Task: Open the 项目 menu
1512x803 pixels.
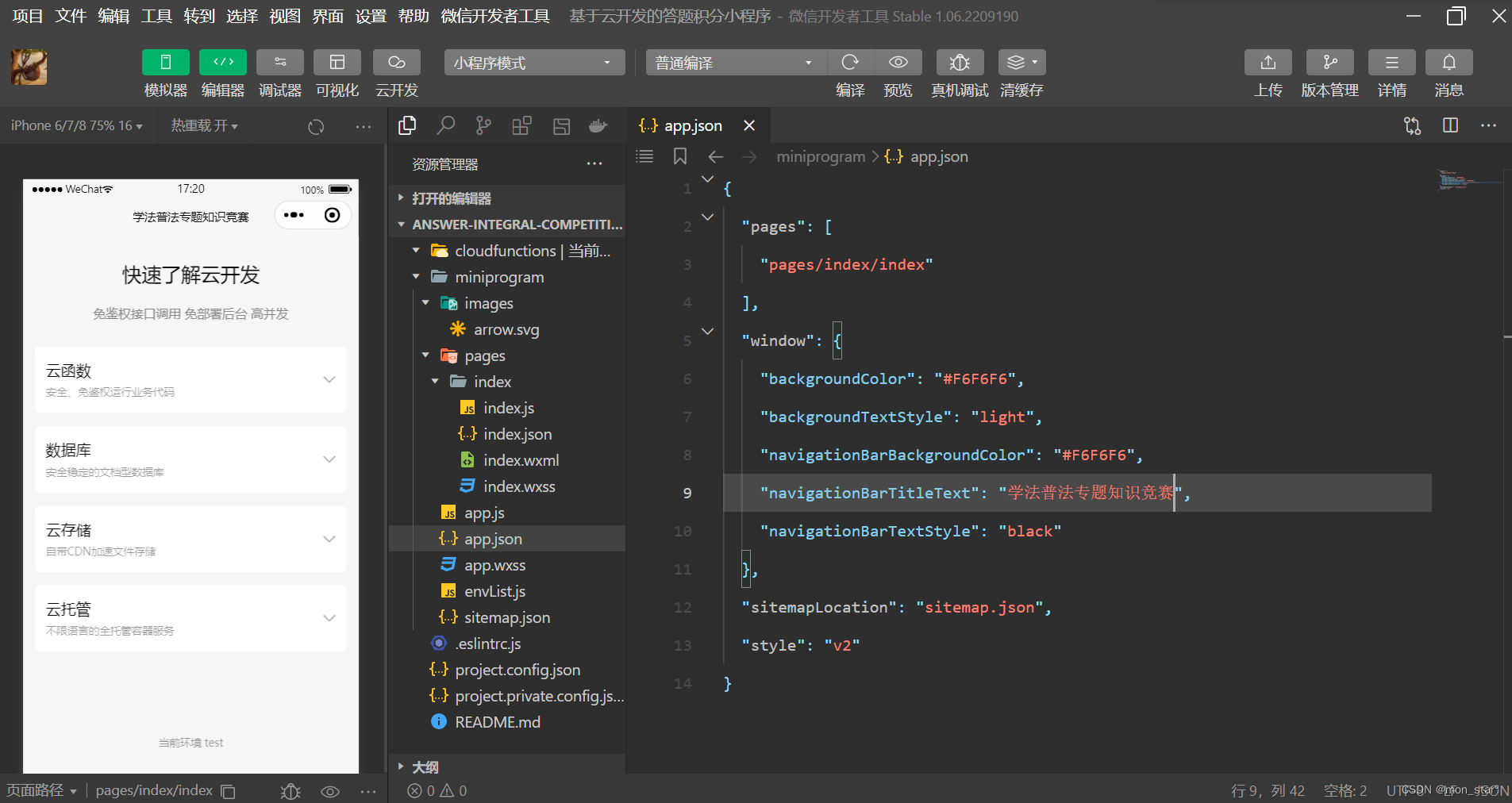Action: (x=28, y=16)
